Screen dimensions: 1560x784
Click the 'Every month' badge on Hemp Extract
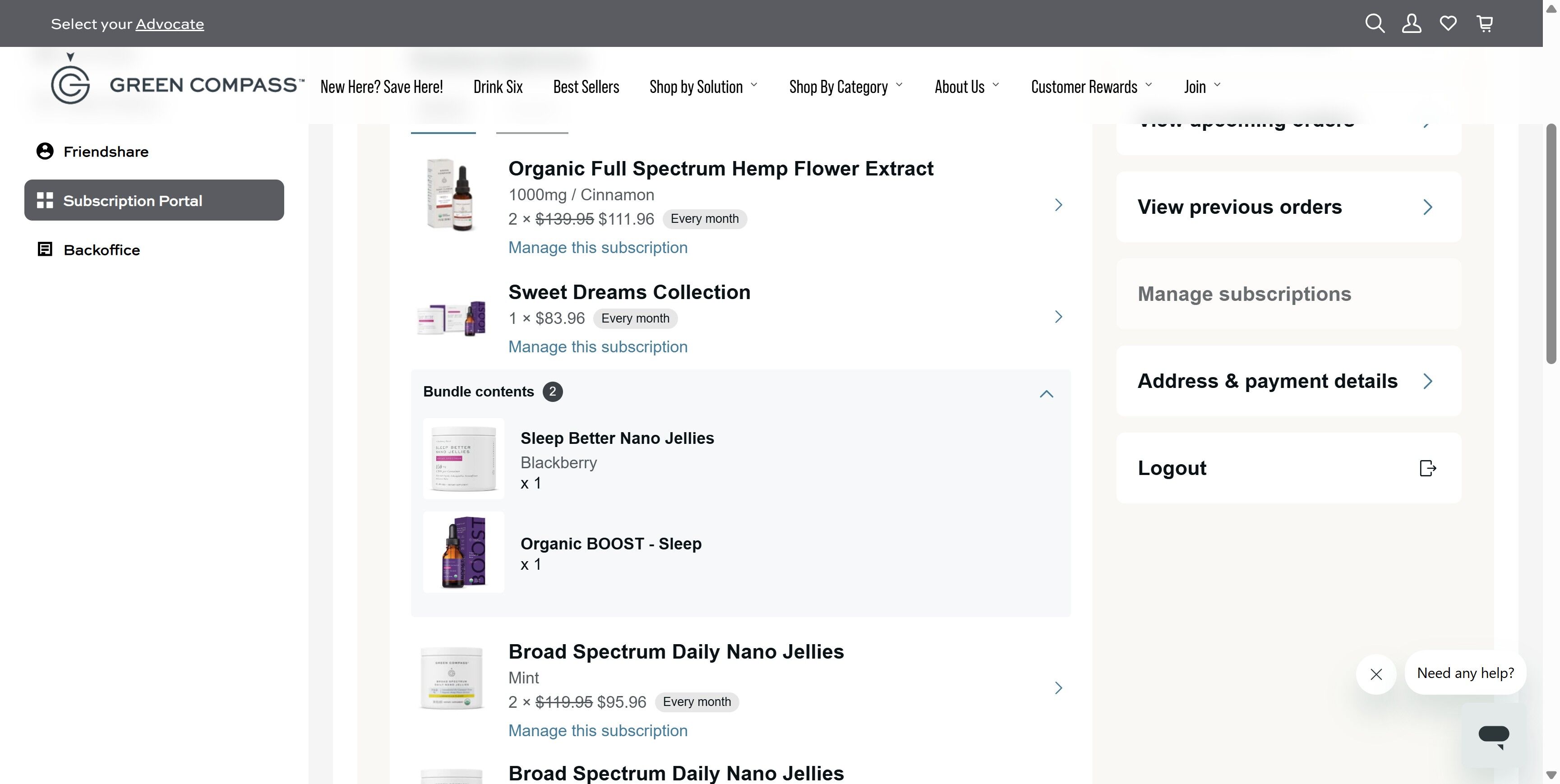(704, 218)
